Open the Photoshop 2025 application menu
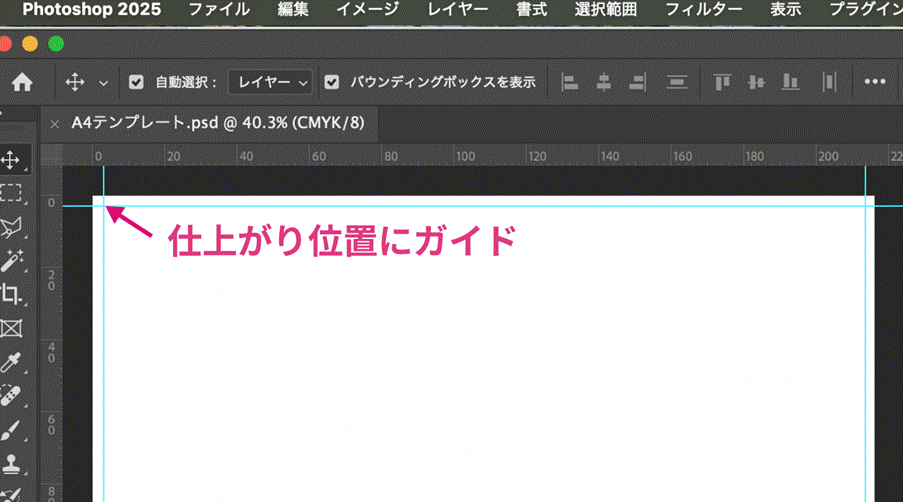Image resolution: width=903 pixels, height=502 pixels. point(92,9)
